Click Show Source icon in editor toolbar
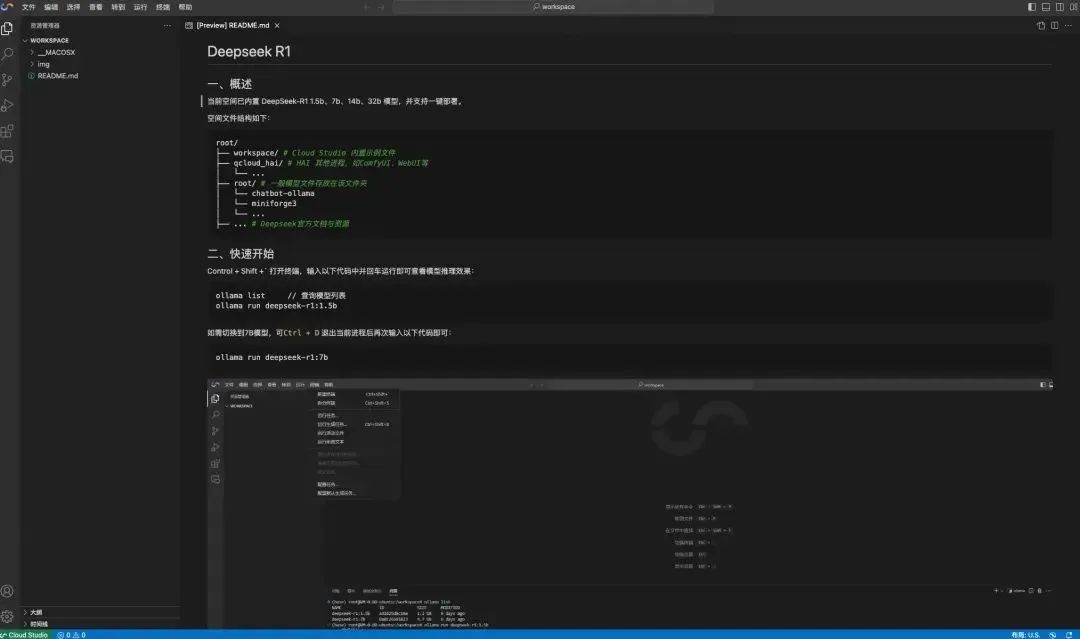The image size is (1080, 639). [x=1041, y=25]
